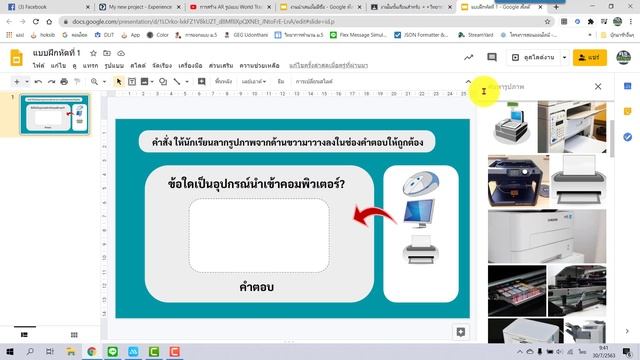Click the mouse picture on the slide

(421, 183)
